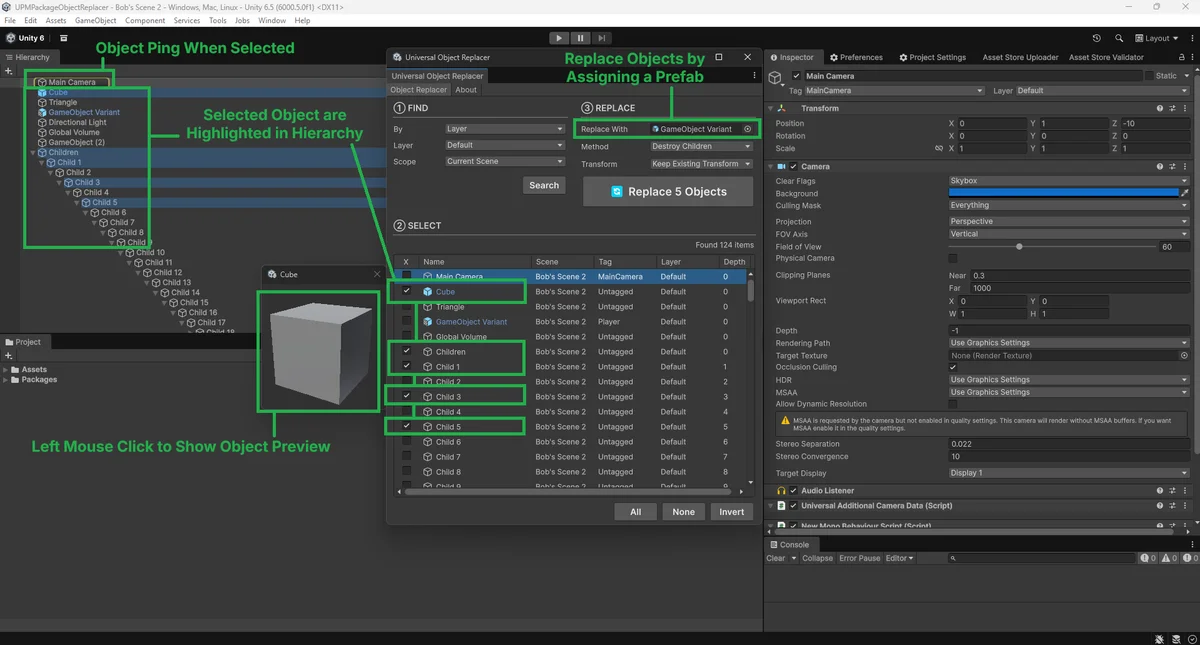Click the None selection button
The image size is (1200, 645).
[683, 512]
